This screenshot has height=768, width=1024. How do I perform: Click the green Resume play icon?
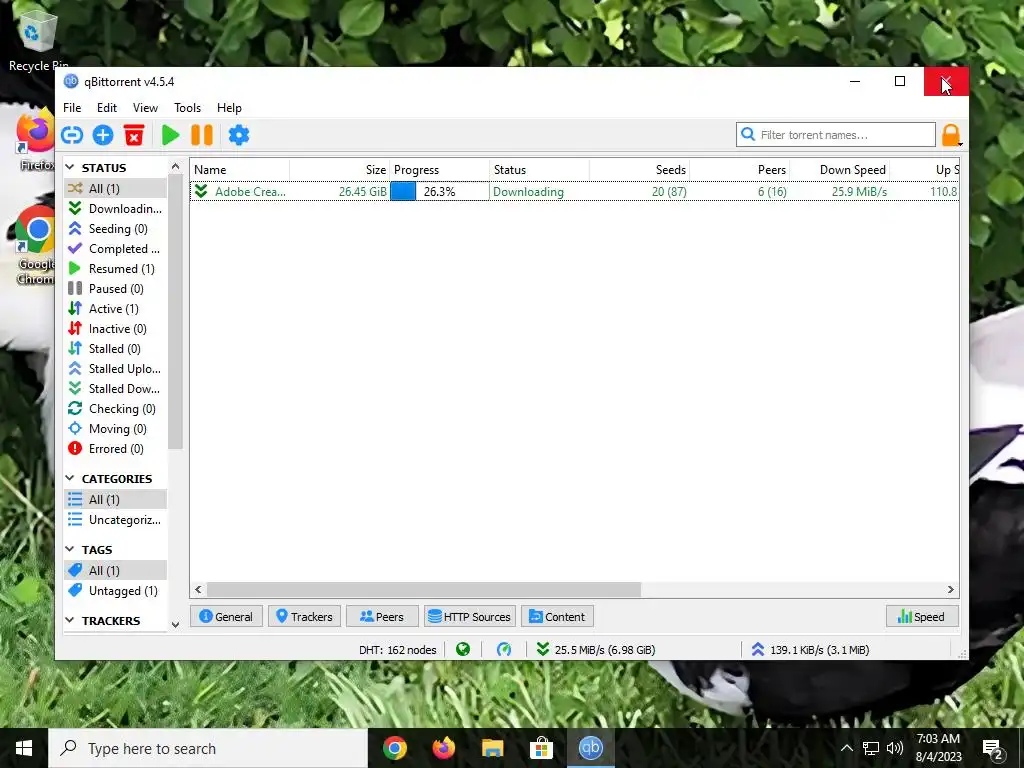[x=170, y=135]
